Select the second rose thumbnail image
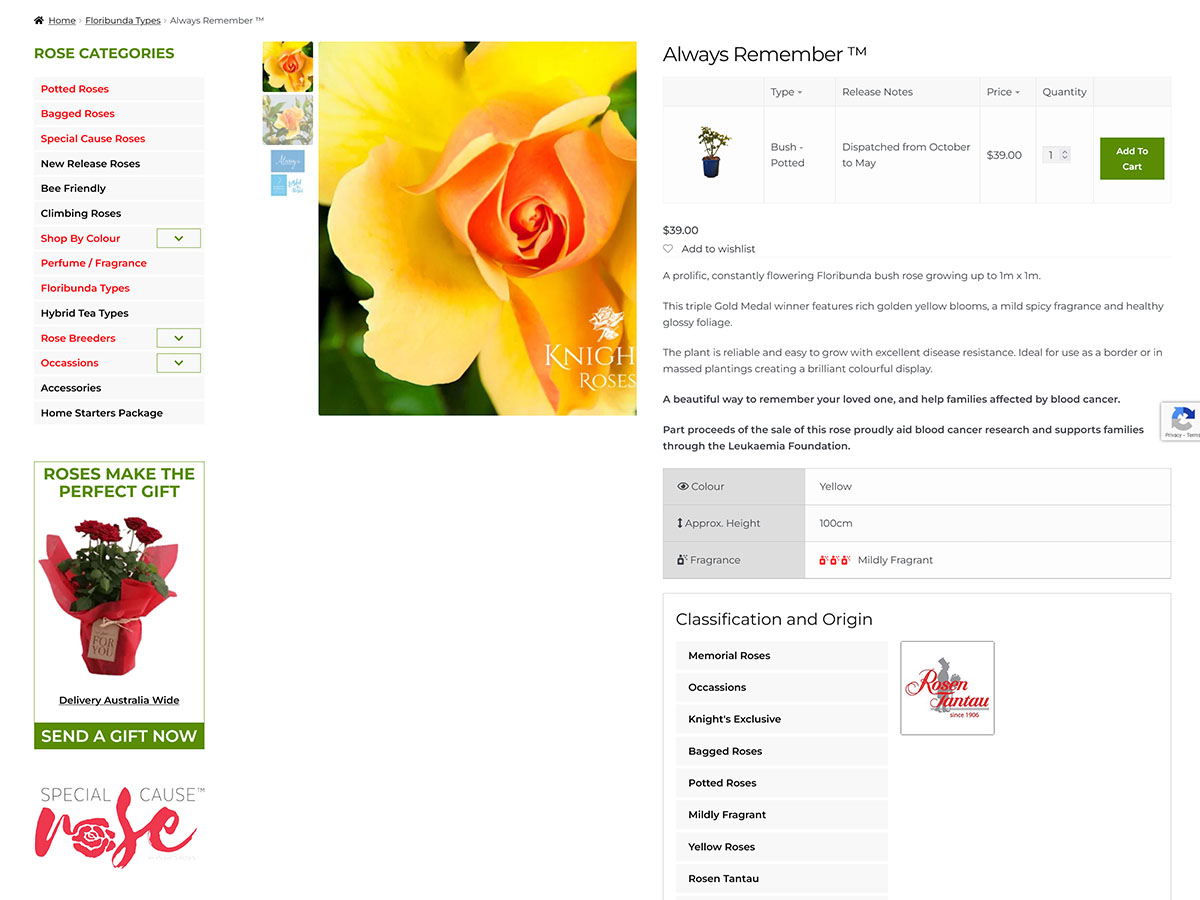1200x900 pixels. click(x=288, y=121)
